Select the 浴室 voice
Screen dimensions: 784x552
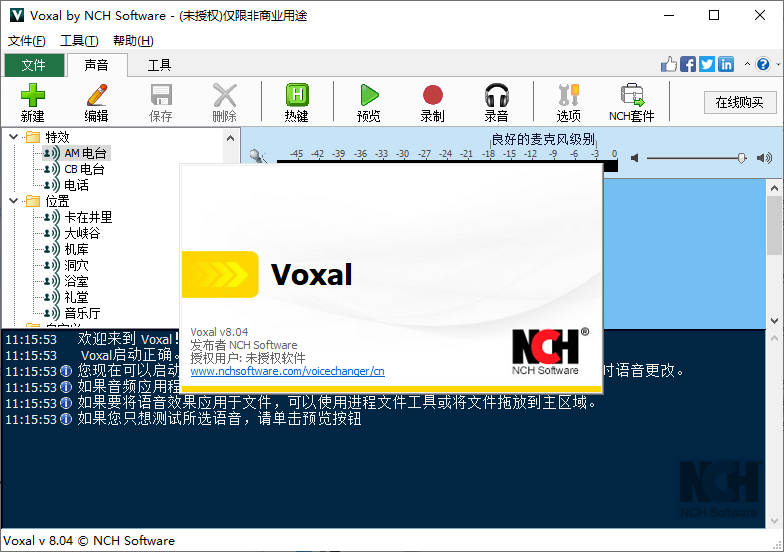pos(76,280)
